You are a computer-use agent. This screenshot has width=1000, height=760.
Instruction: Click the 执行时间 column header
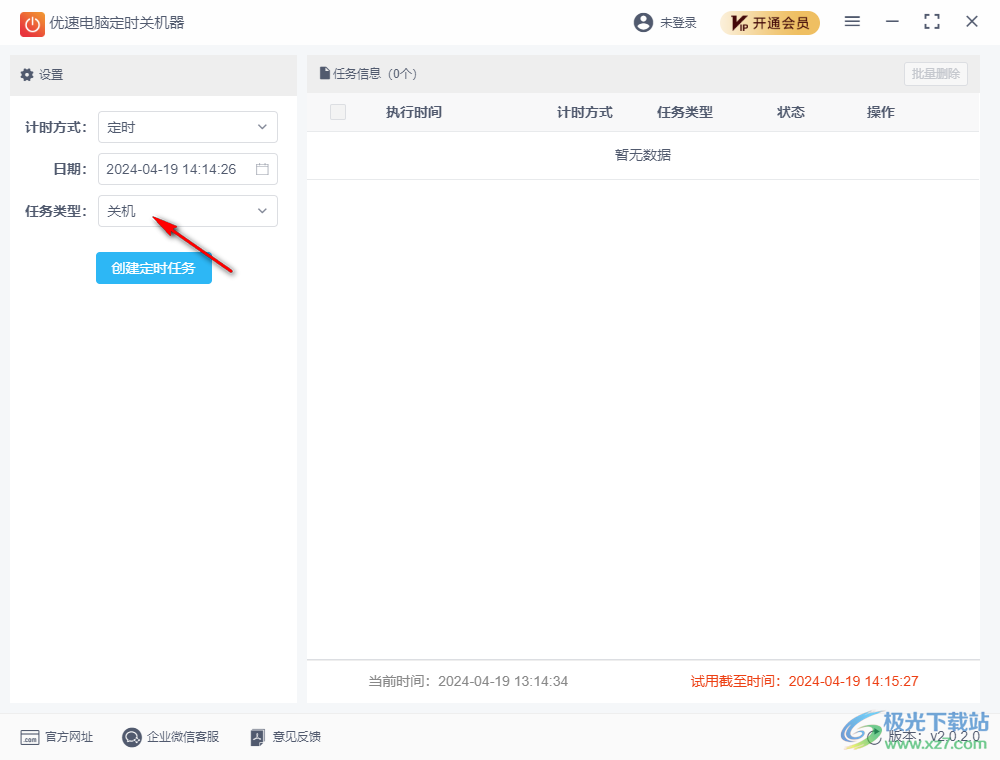click(414, 112)
